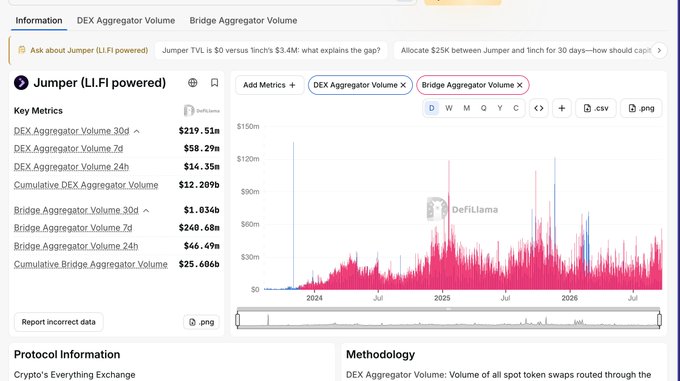This screenshot has width=680, height=381.
Task: Click Bridge Aggregator Volume 7d label
Action: pos(73,228)
